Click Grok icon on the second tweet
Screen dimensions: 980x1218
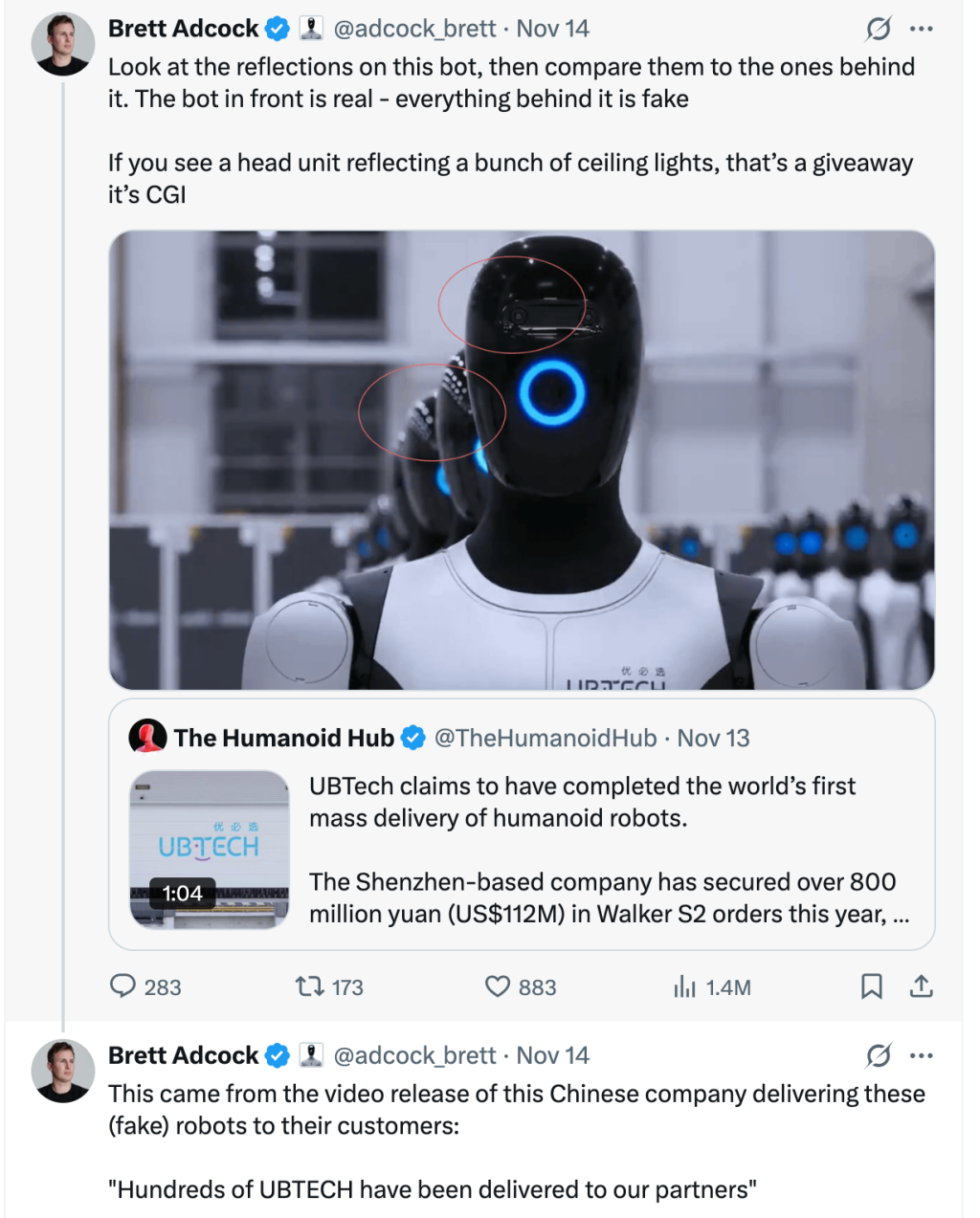coord(878,1055)
